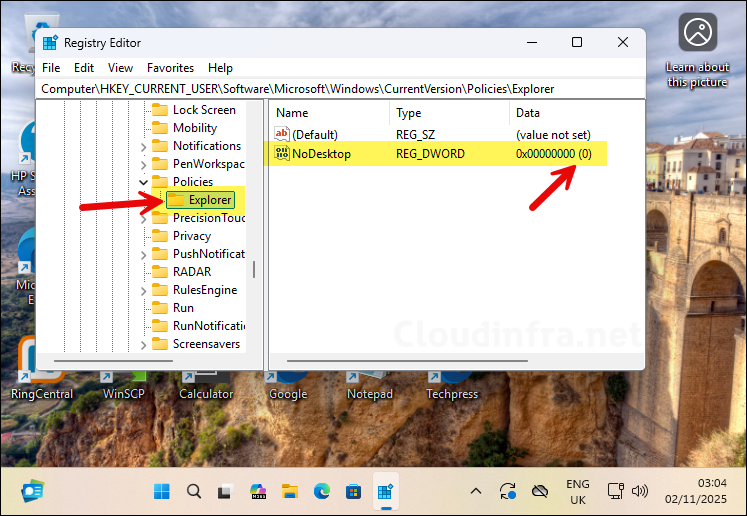Click the Run folder icon

pos(160,308)
